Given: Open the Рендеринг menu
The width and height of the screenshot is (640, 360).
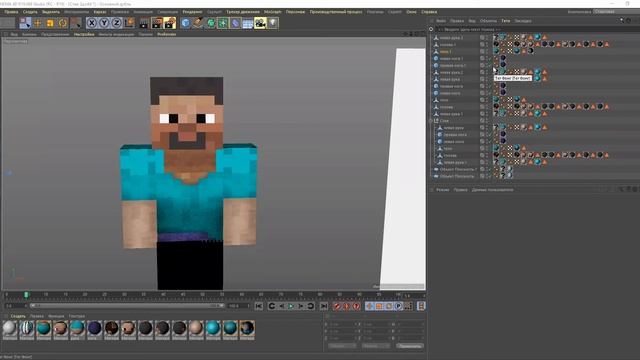Looking at the screenshot, I should coord(192,12).
